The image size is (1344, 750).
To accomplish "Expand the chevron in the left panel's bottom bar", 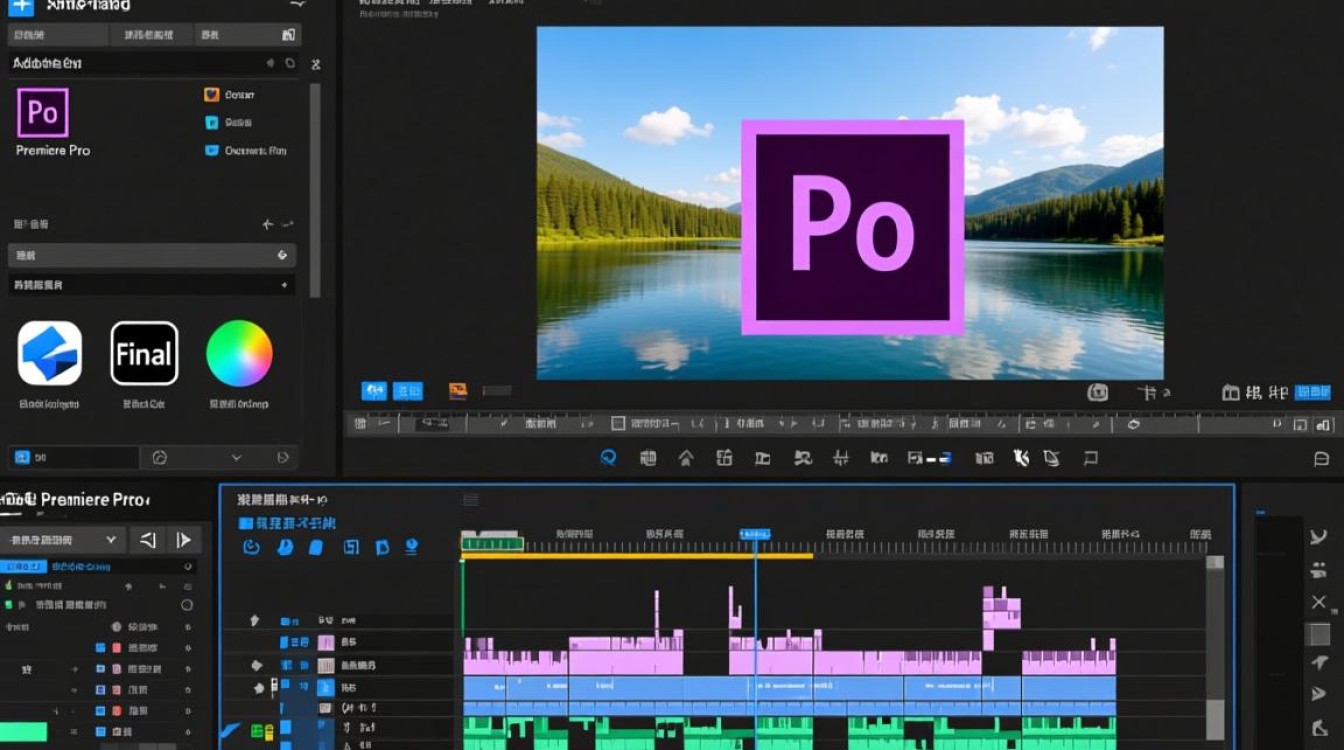I will point(237,458).
